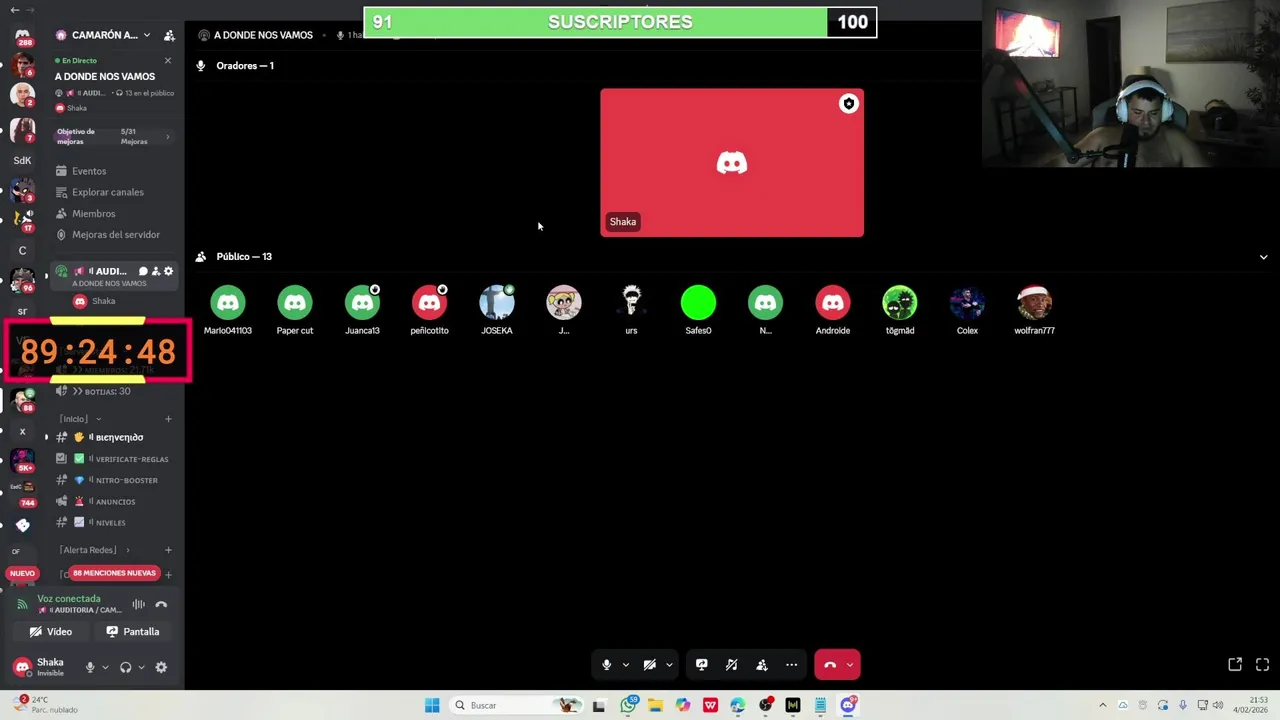
Task: Click the NUEVO servers indicator pill
Action: [x=22, y=573]
